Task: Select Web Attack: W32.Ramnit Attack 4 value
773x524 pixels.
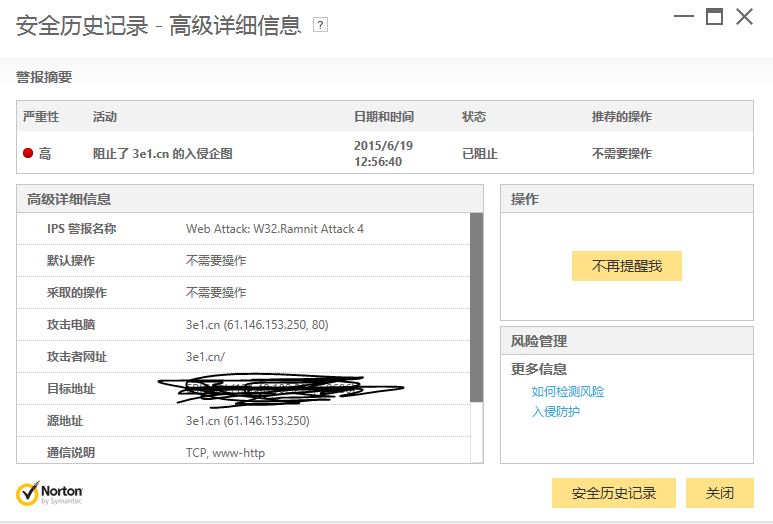Action: pyautogui.click(x=275, y=229)
